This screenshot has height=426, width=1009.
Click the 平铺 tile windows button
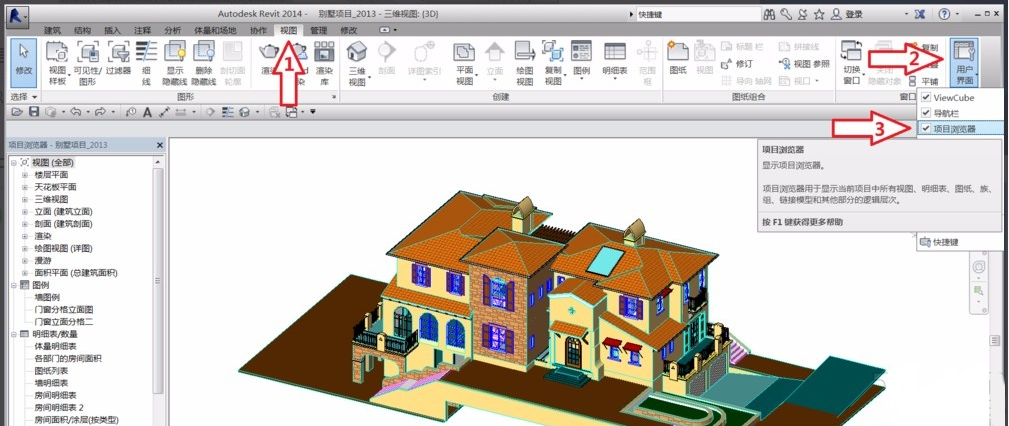click(x=923, y=81)
